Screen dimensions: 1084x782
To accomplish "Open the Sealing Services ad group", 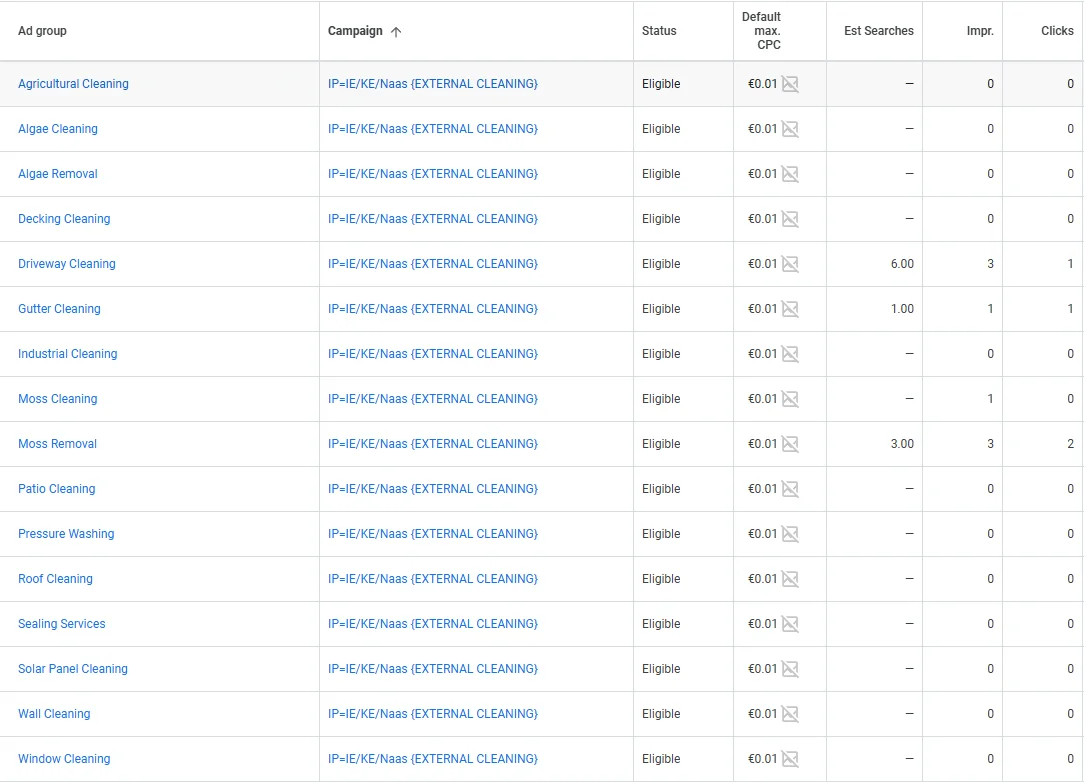I will pyautogui.click(x=62, y=624).
